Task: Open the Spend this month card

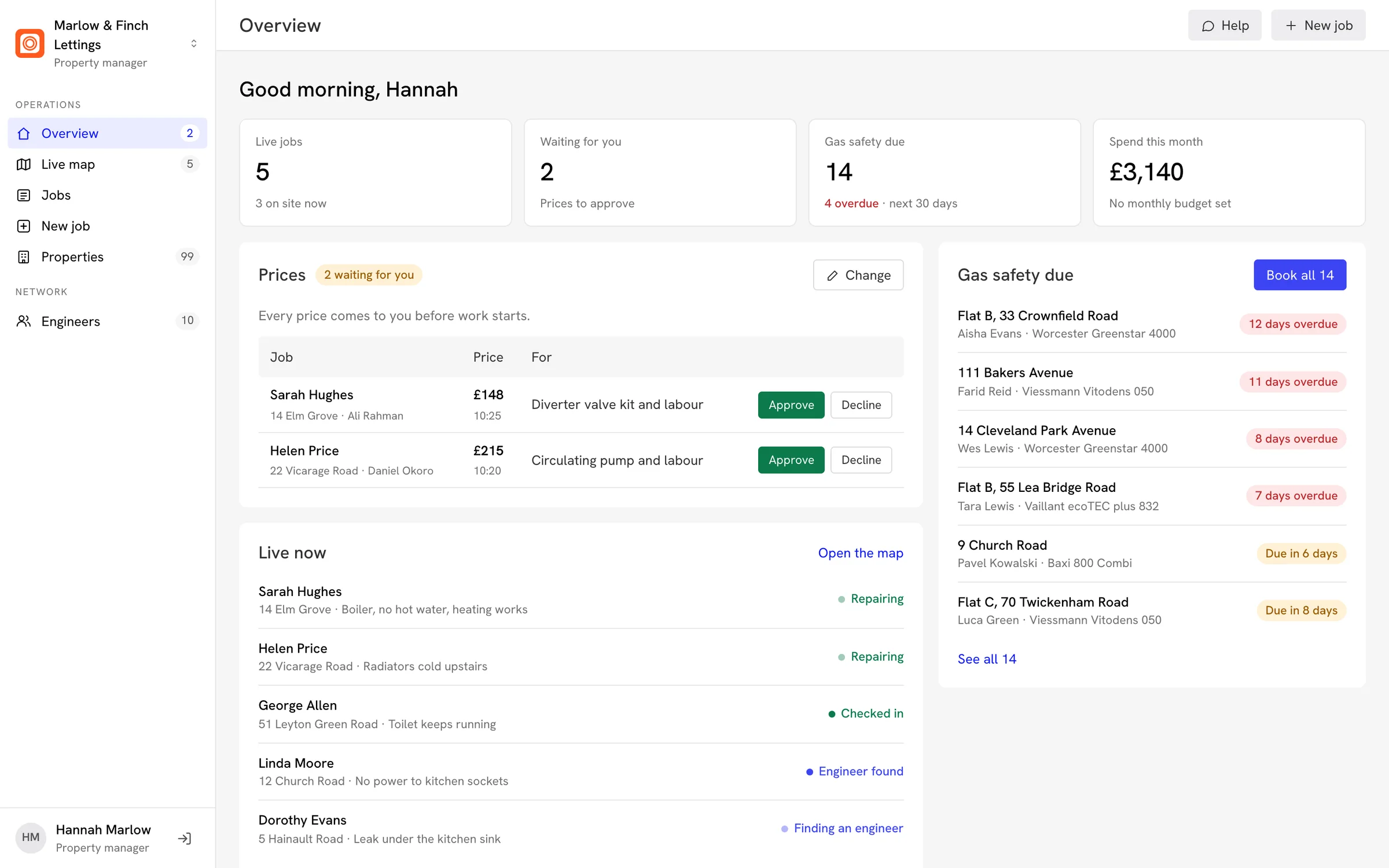Action: point(1229,172)
